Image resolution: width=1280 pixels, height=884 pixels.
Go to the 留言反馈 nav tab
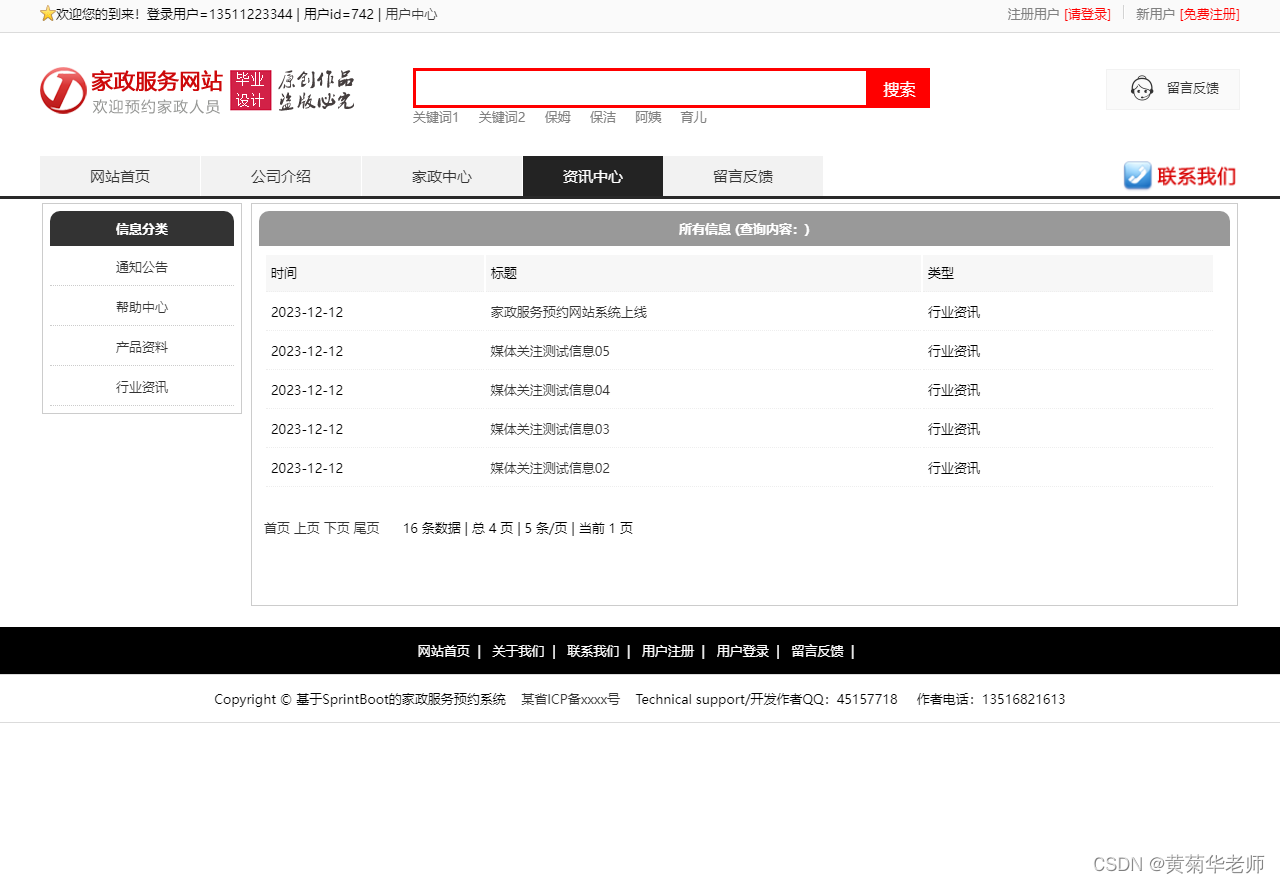point(743,176)
